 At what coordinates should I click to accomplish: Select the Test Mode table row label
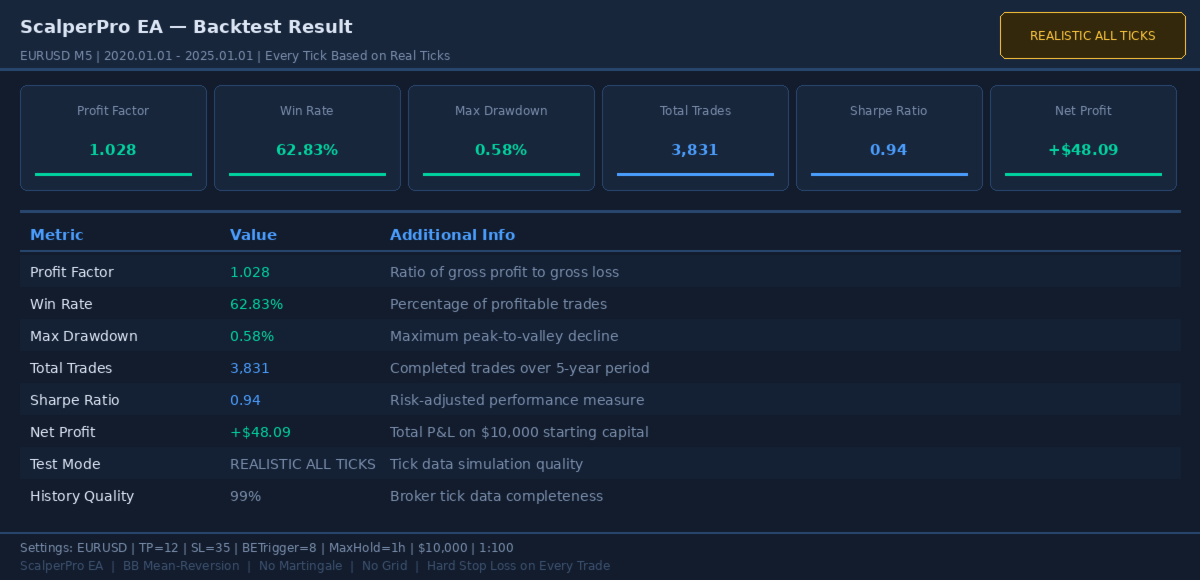click(65, 464)
